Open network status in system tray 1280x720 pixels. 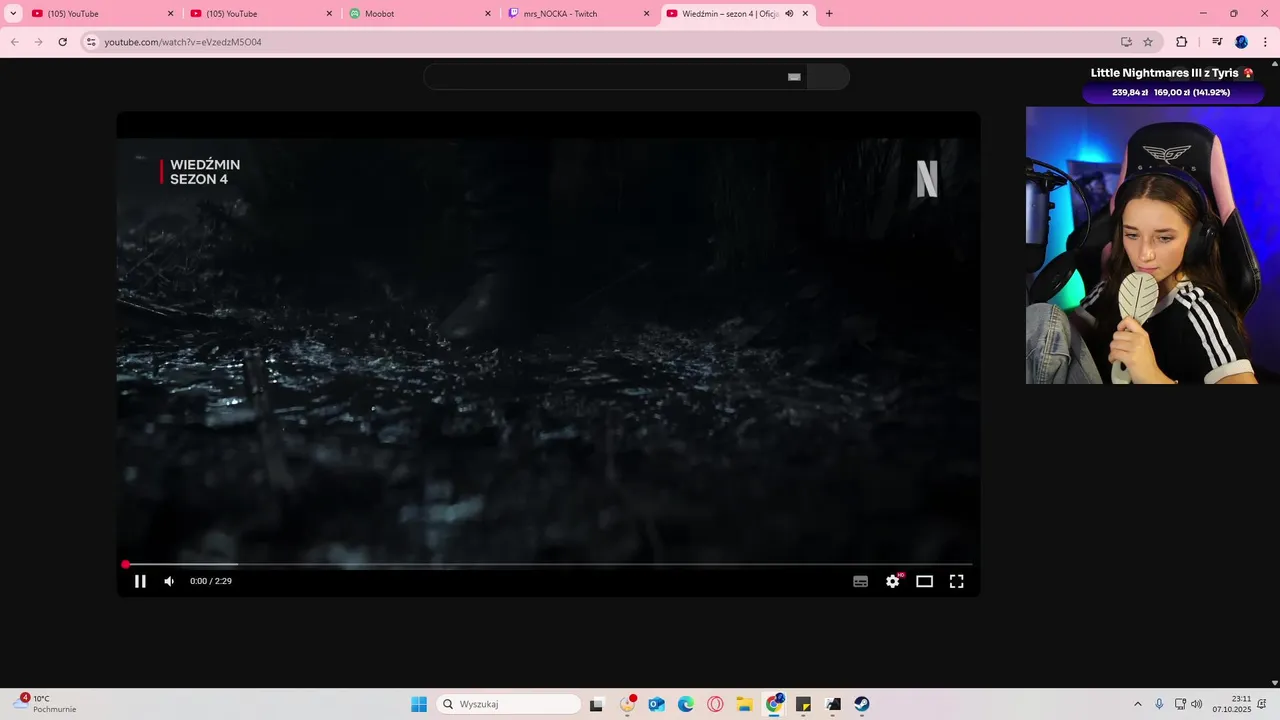[x=1180, y=704]
